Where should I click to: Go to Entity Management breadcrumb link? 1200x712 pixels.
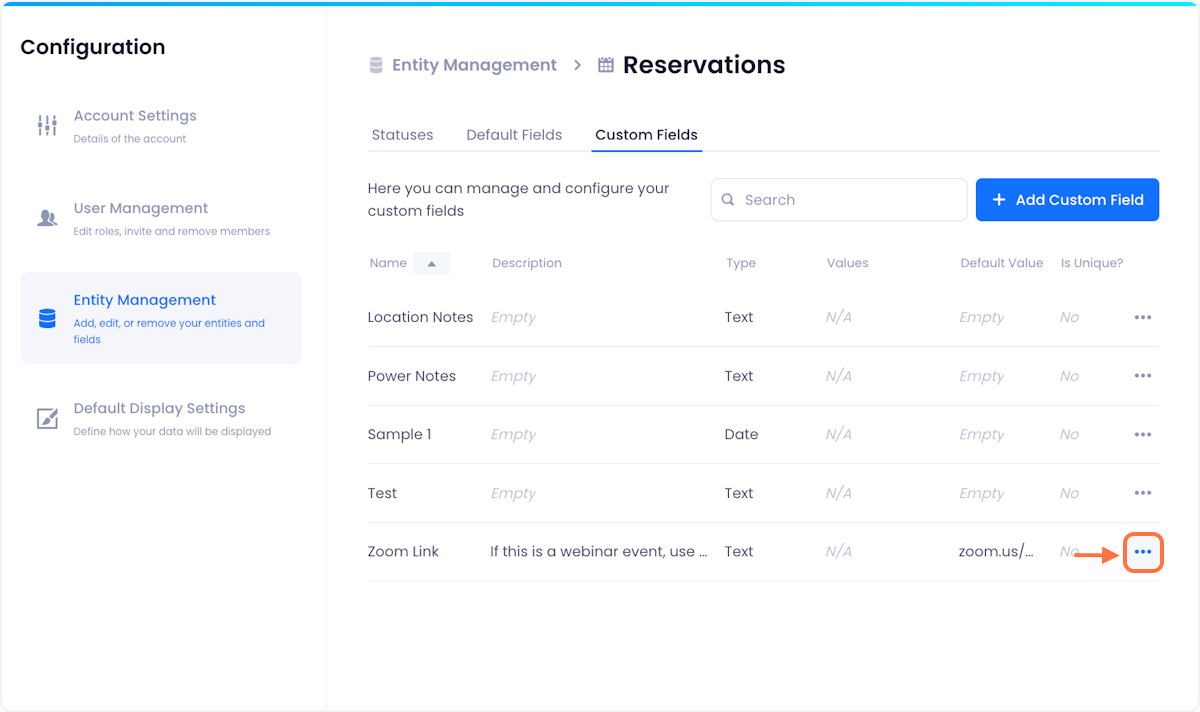pyautogui.click(x=474, y=65)
